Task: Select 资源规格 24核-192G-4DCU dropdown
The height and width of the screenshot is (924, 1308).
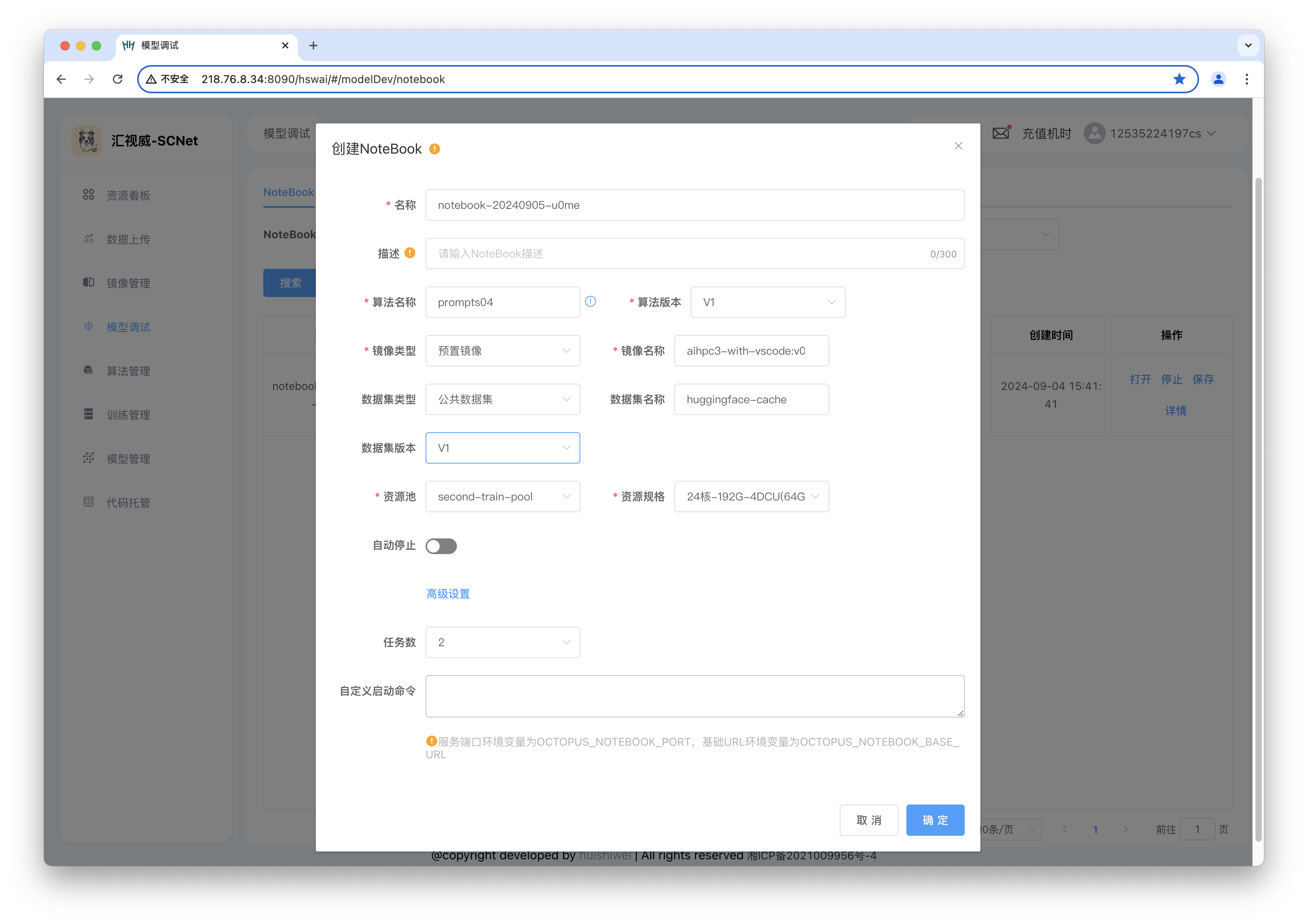Action: tap(751, 496)
